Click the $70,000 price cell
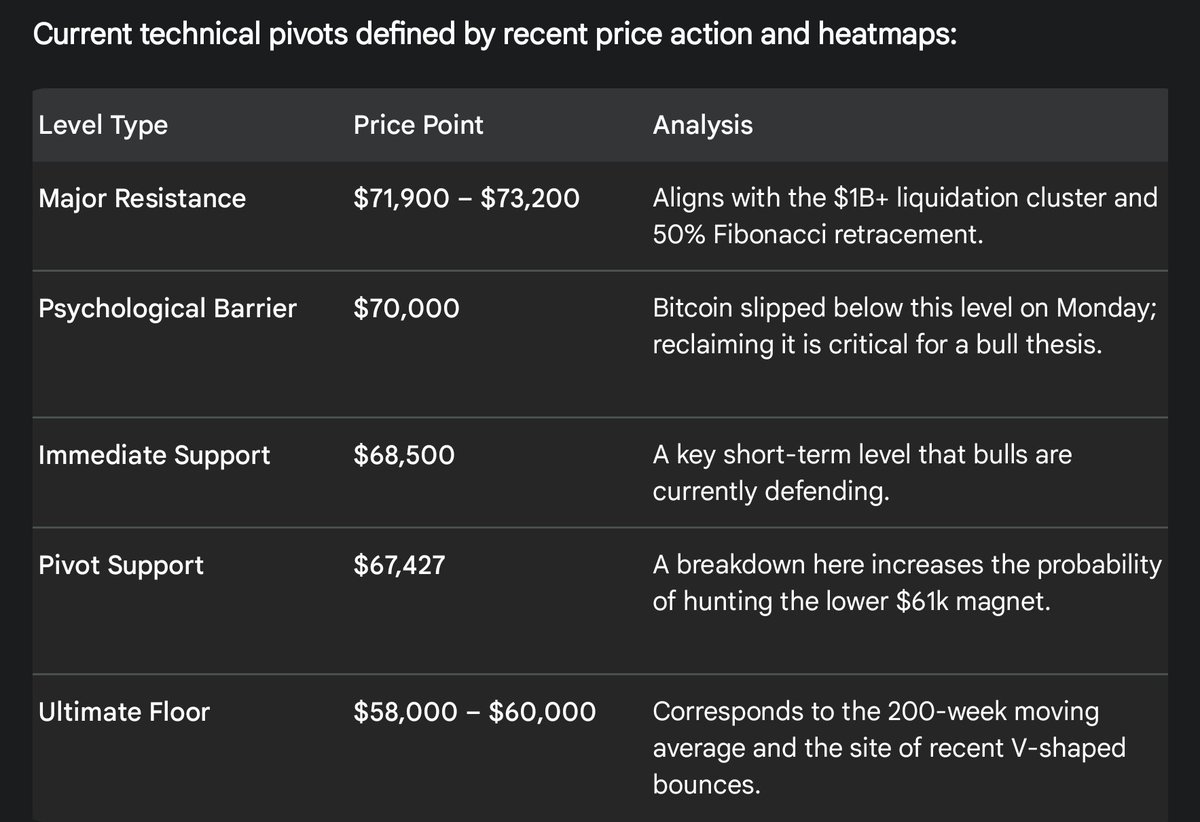 (x=407, y=308)
